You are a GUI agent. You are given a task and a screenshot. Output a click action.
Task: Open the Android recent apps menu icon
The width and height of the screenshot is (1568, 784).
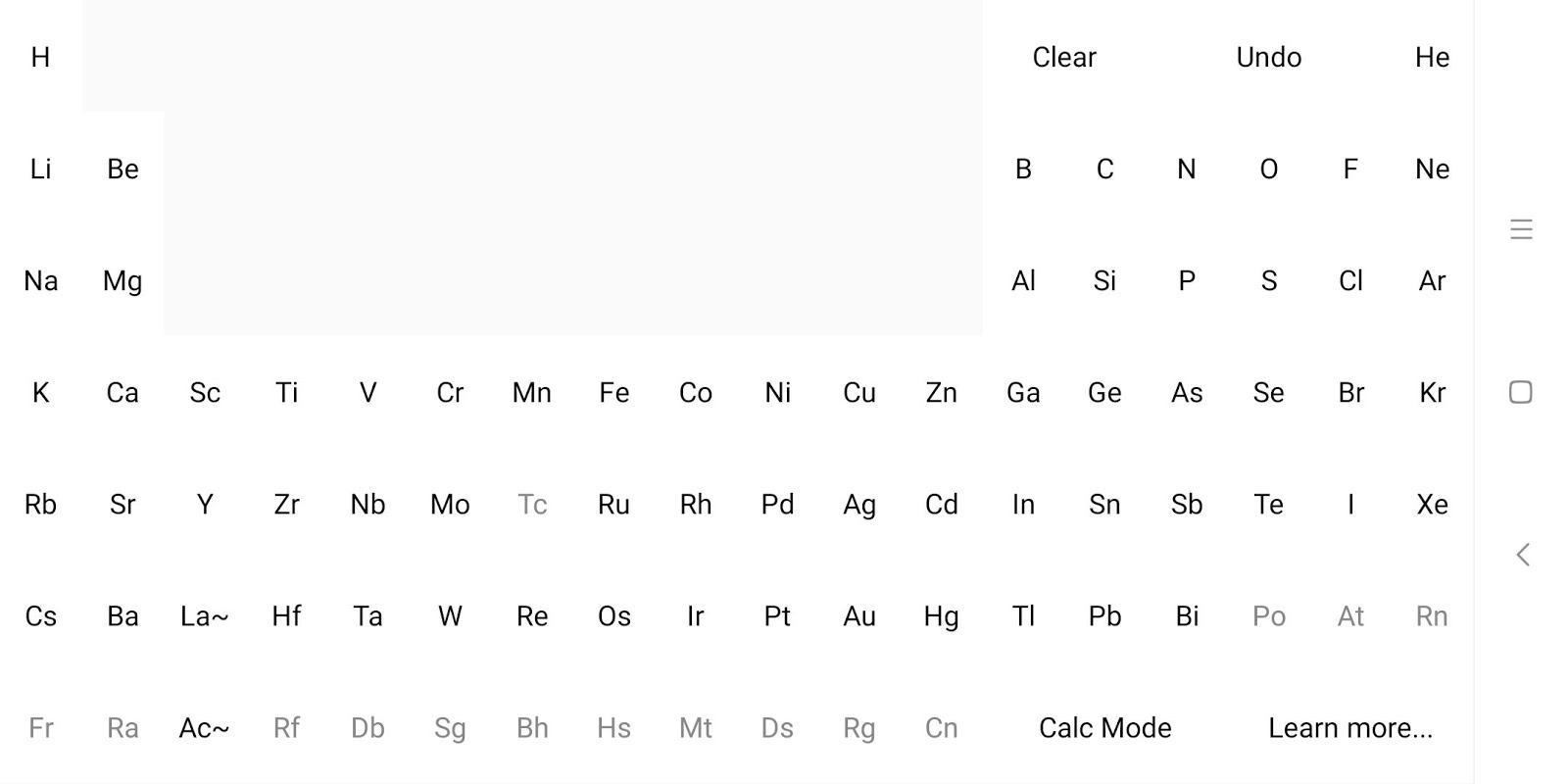(1521, 229)
